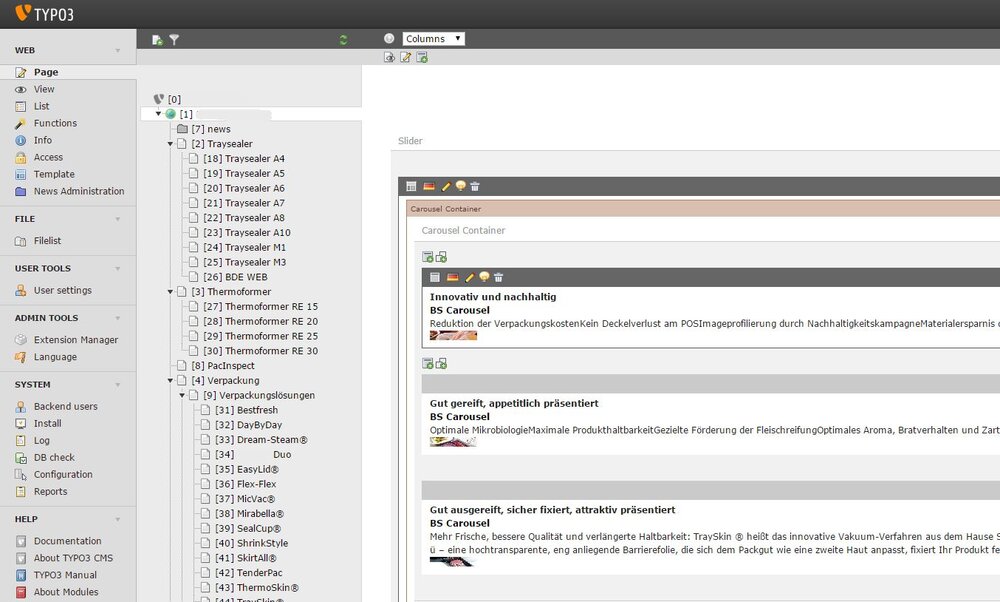Collapse the [9] Verpackungslösungen tree branch
Screen dimensions: 1000x602
pos(182,395)
